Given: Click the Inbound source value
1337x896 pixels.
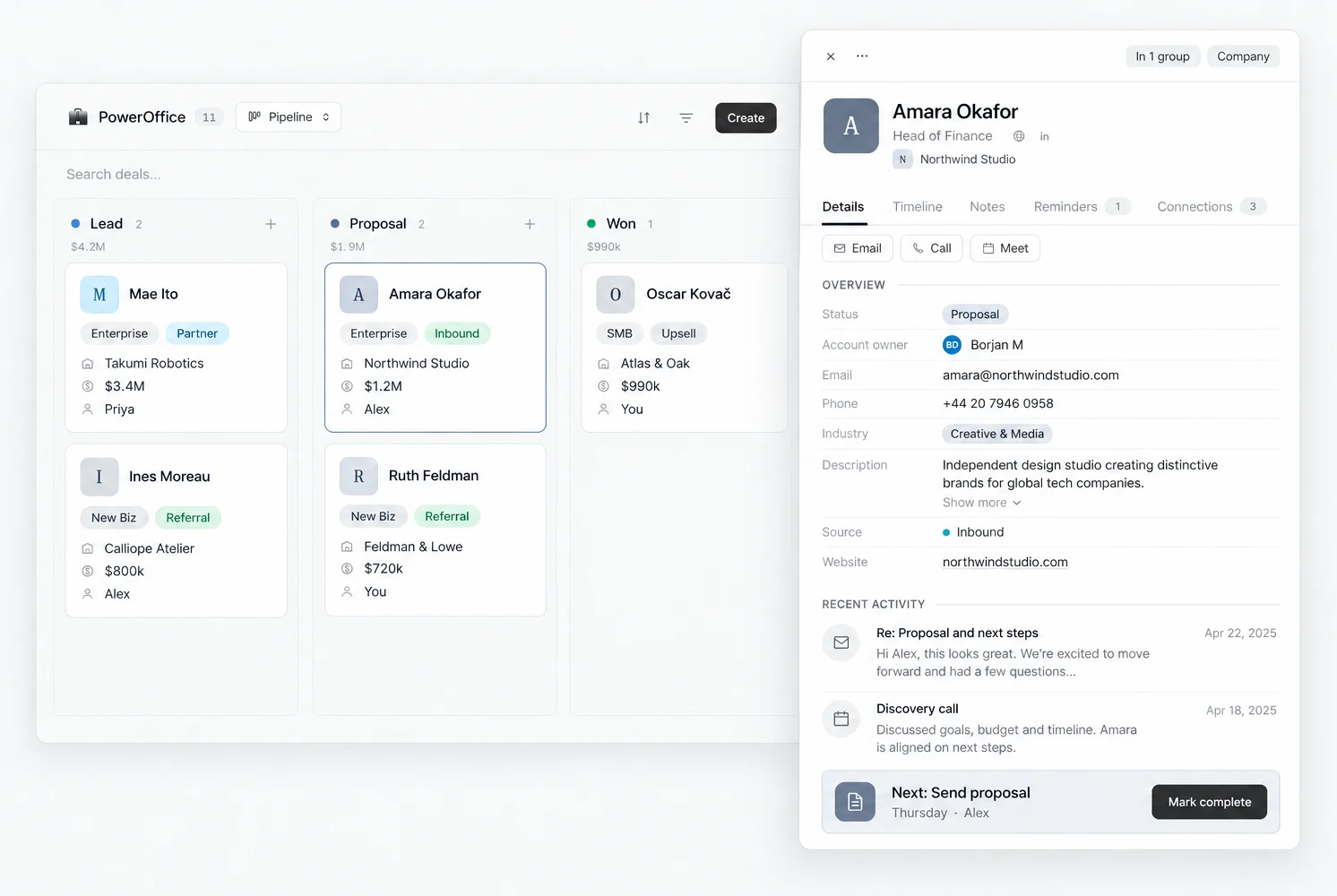Looking at the screenshot, I should [973, 532].
